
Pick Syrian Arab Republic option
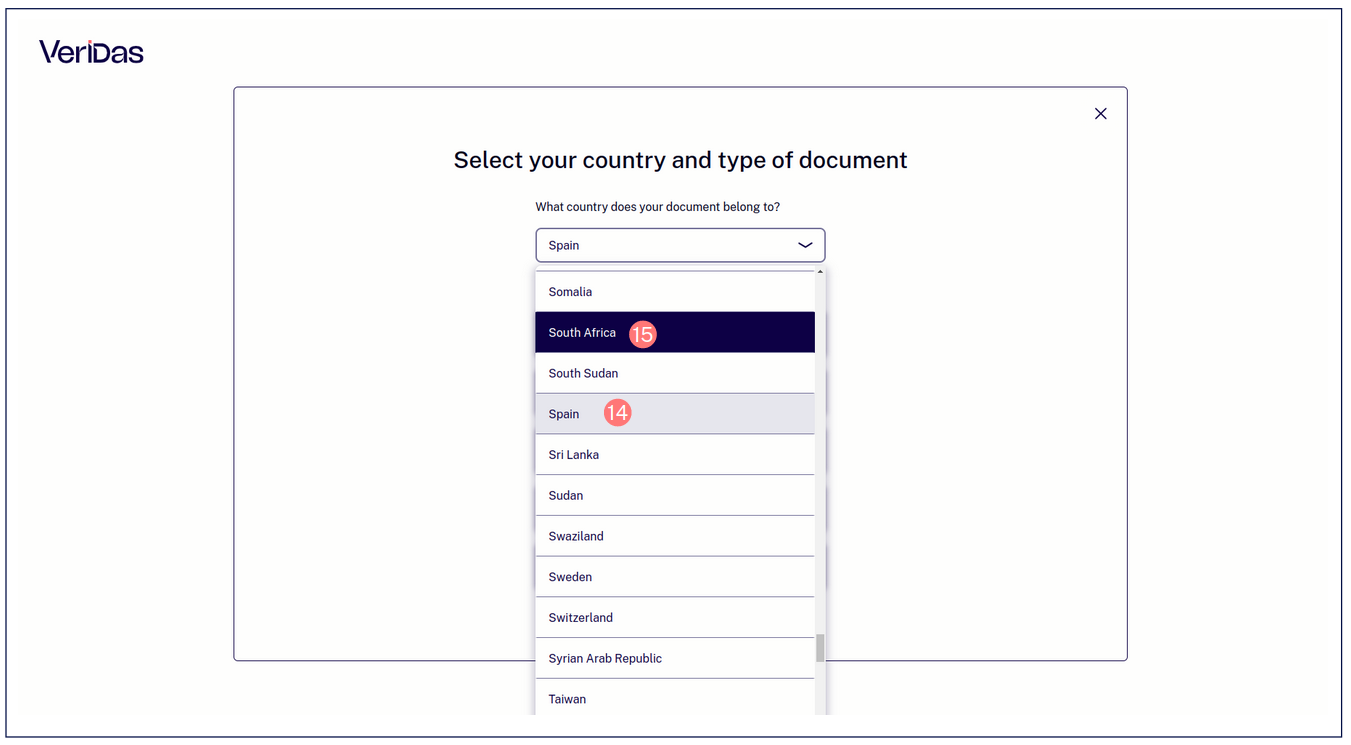[x=675, y=659]
